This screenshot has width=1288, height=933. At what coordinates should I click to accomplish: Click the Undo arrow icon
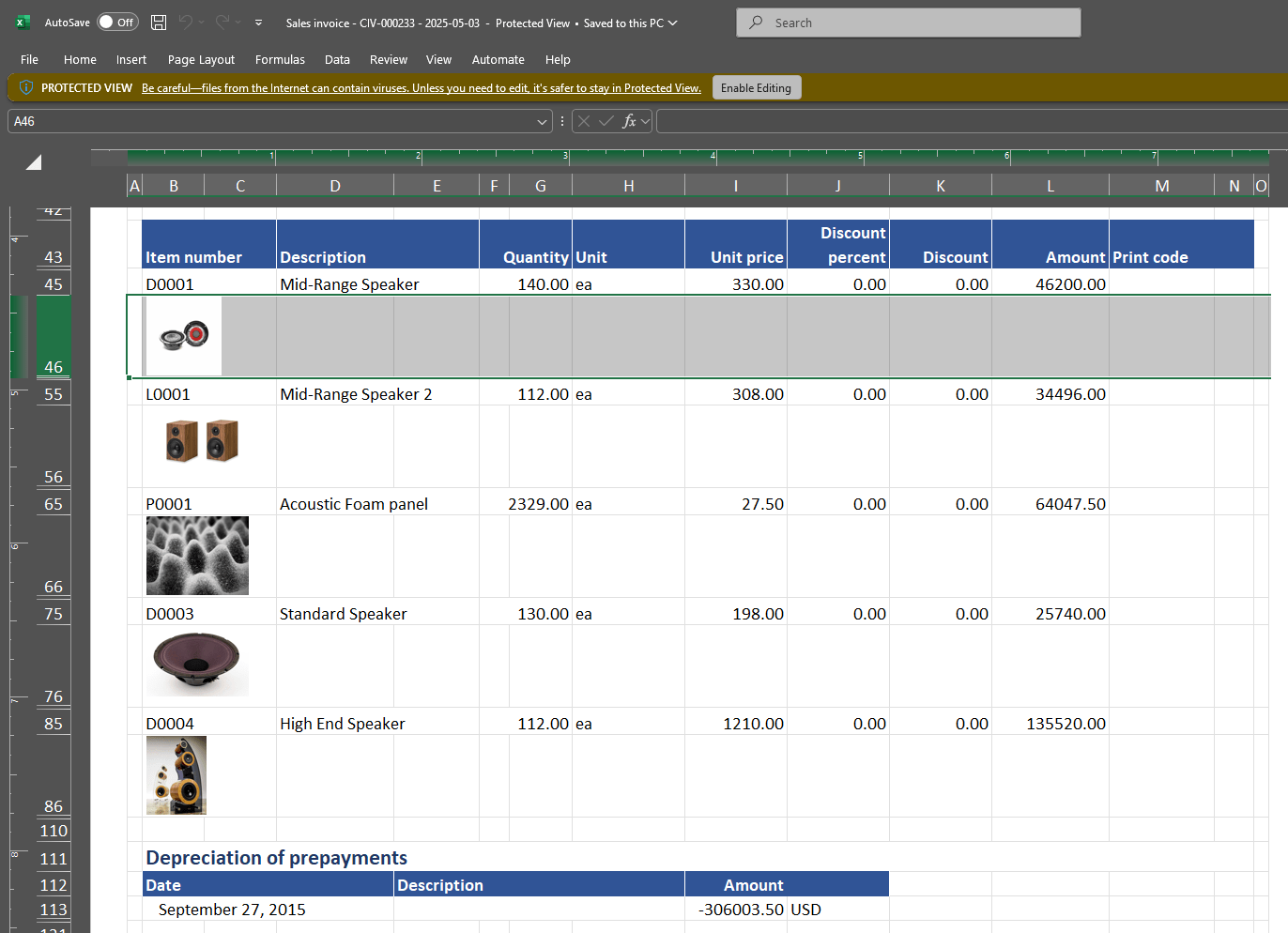pos(186,23)
